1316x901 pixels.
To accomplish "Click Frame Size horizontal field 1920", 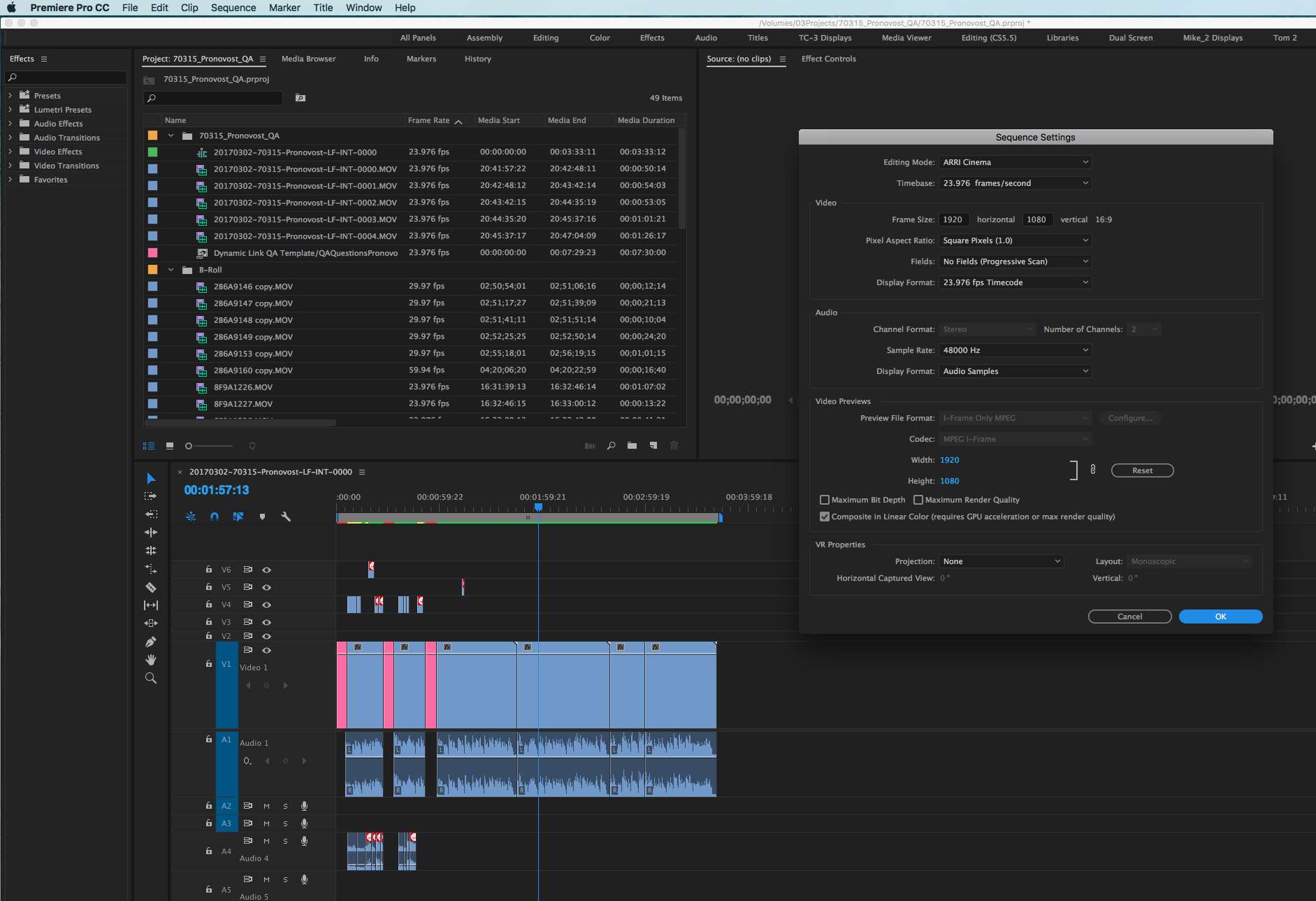I will click(954, 219).
